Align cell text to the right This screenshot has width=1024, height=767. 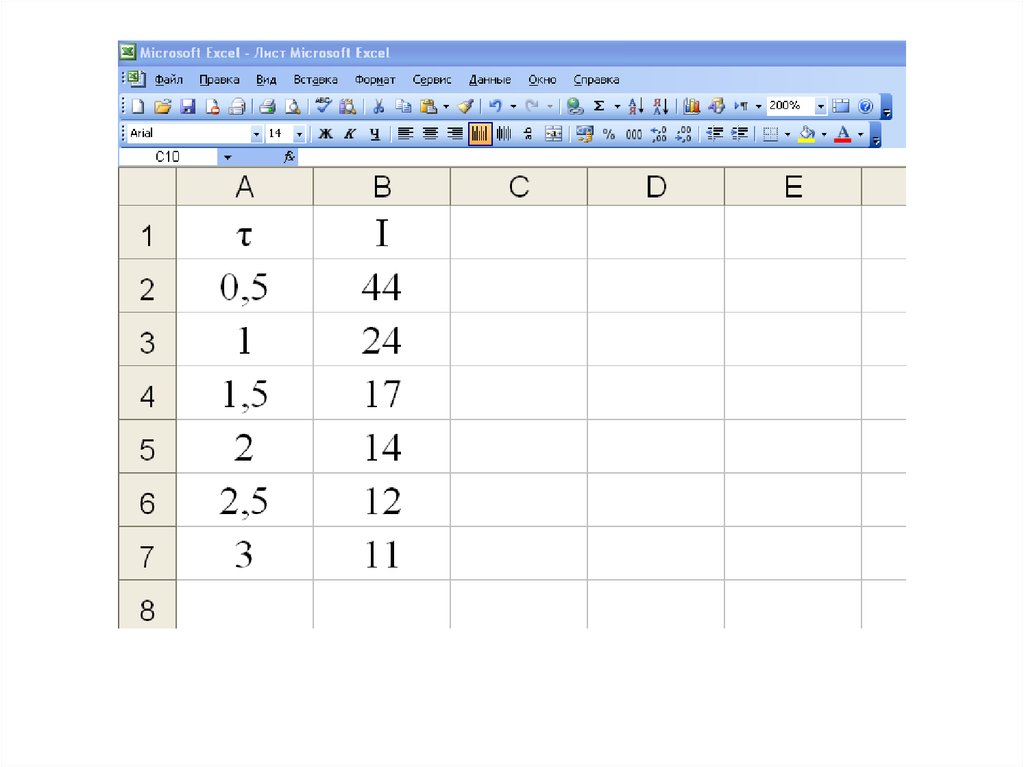coord(455,134)
